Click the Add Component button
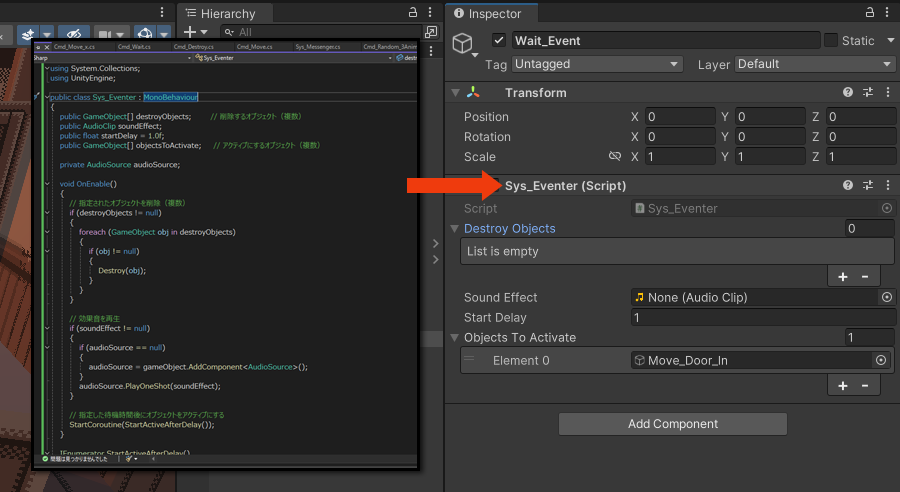 [672, 424]
